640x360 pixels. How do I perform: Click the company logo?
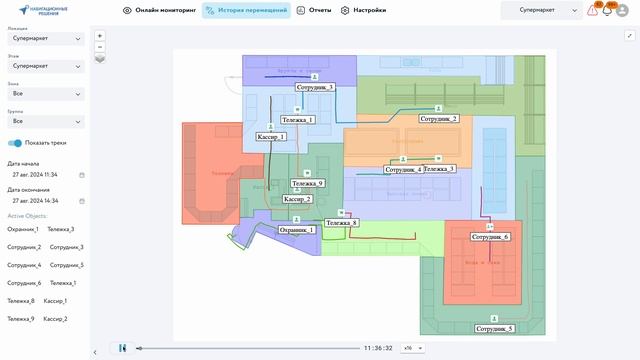point(43,10)
